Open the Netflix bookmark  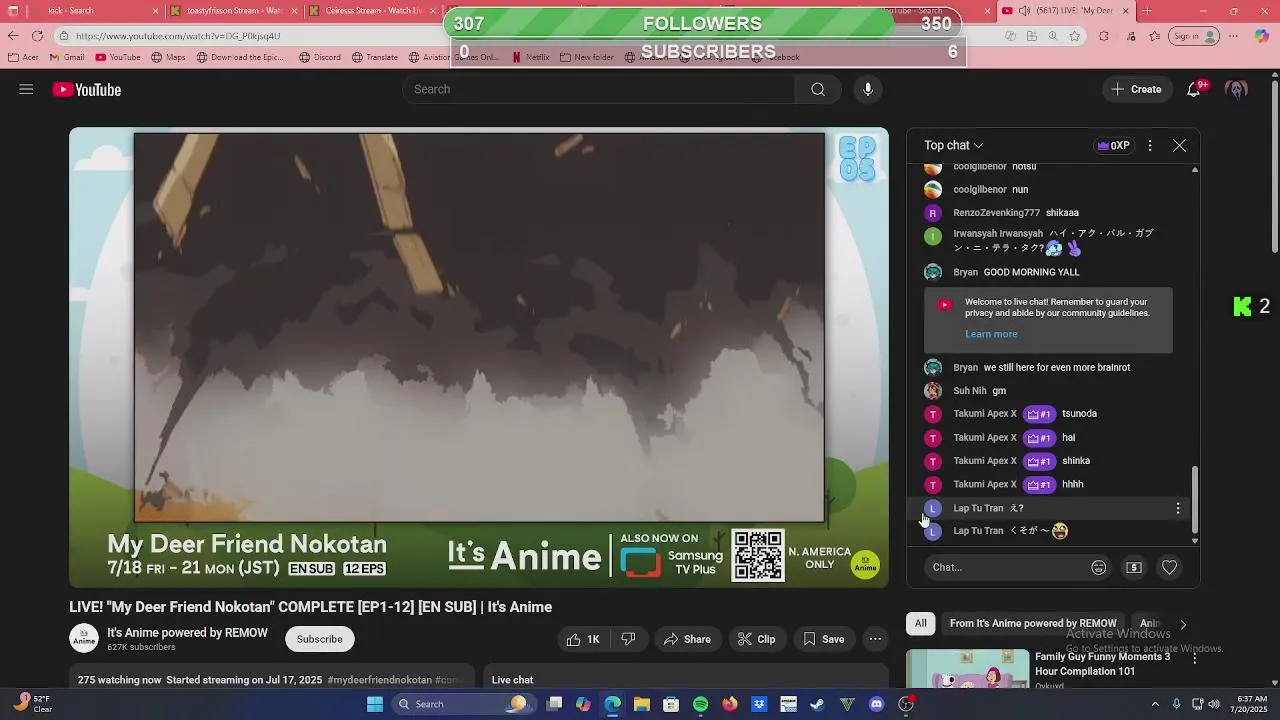531,57
